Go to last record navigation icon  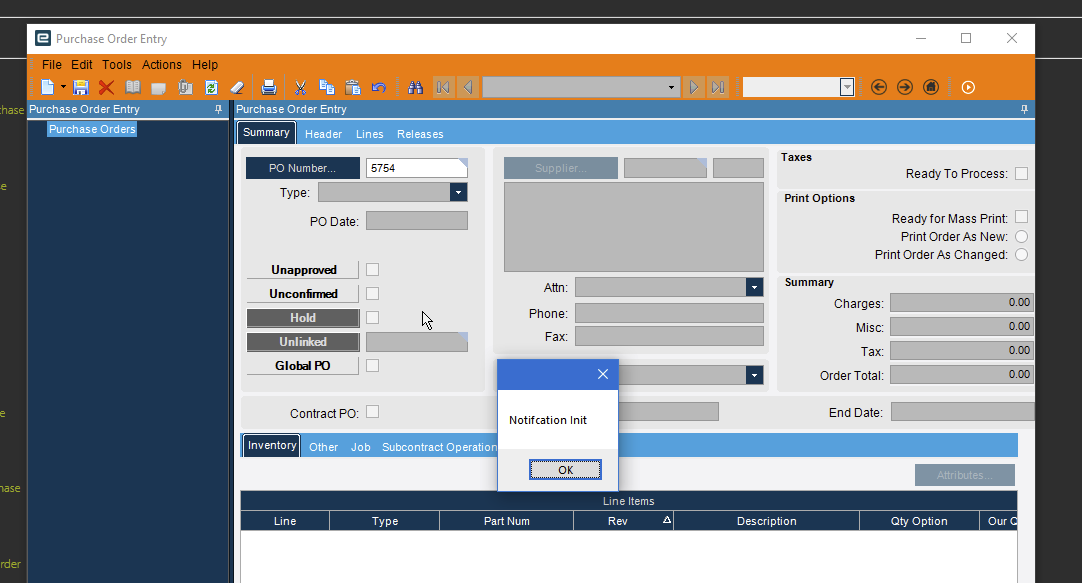click(718, 88)
